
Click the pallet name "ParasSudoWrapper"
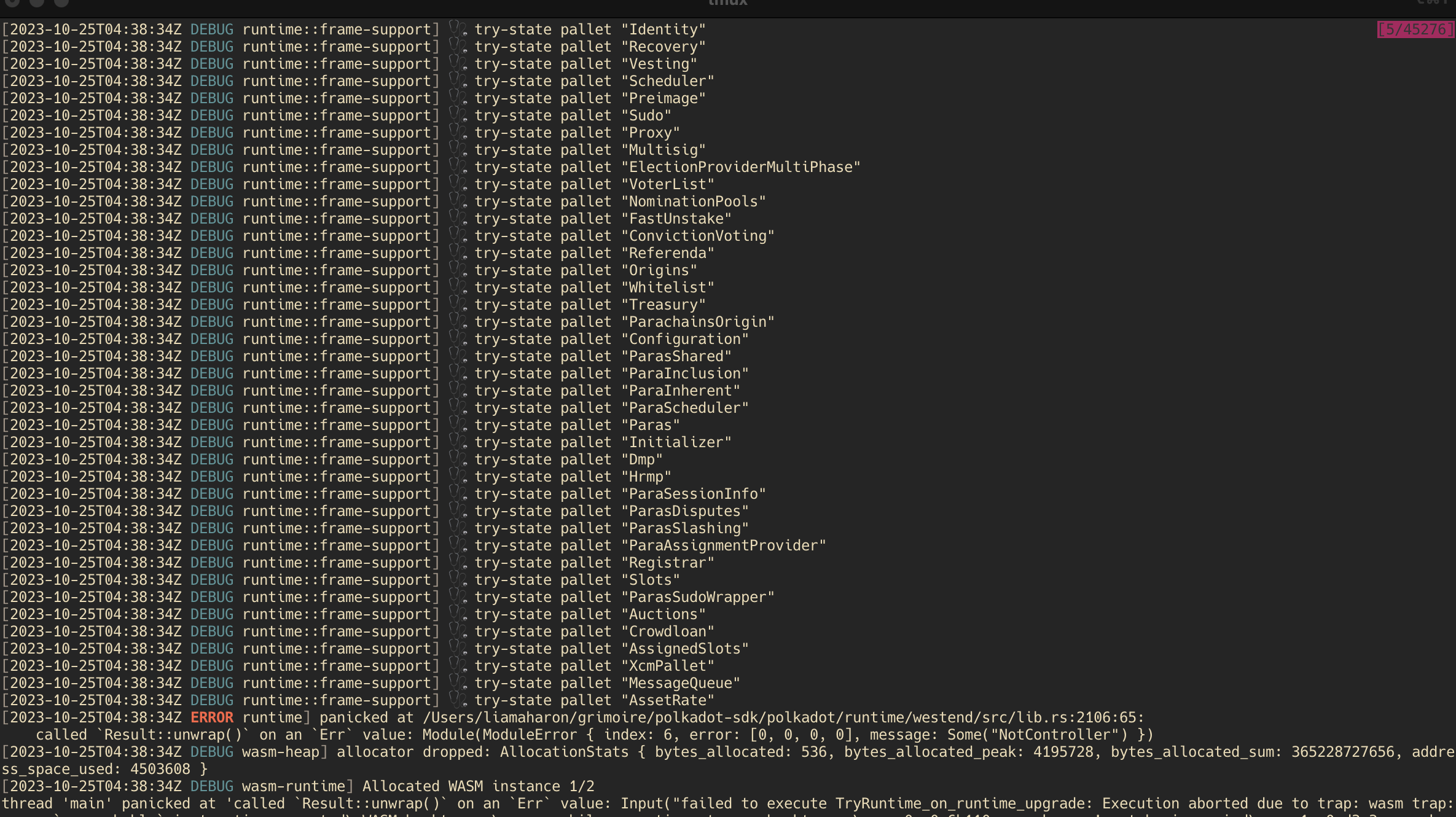pos(698,597)
